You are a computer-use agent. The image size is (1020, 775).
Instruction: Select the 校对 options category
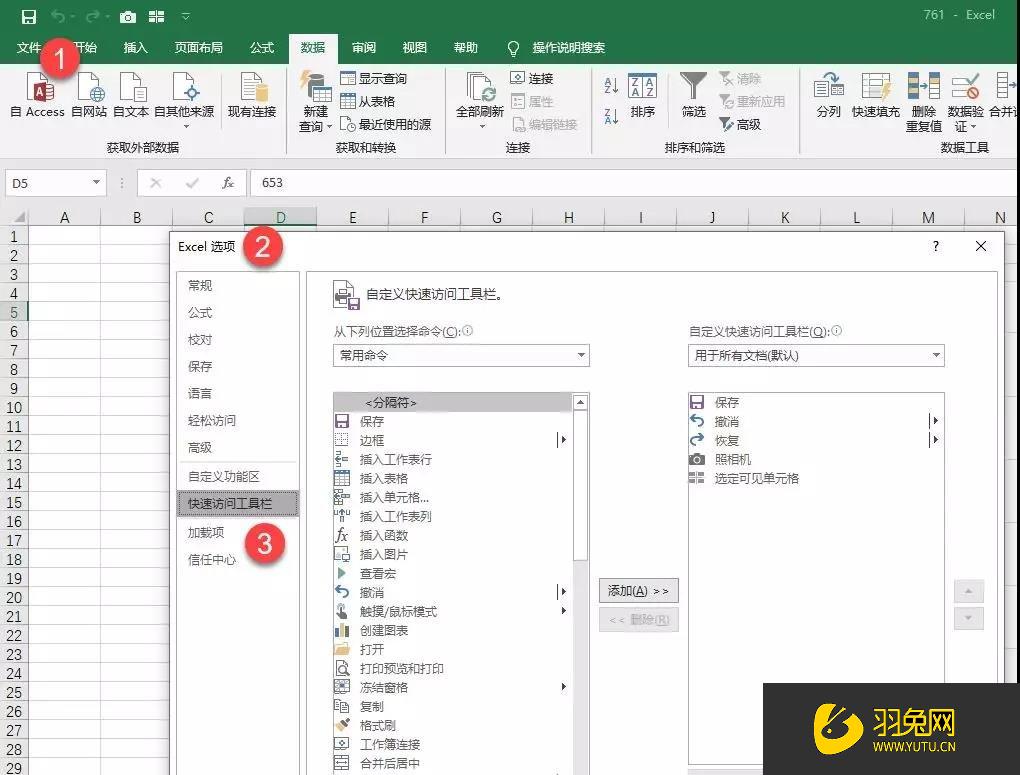coord(200,340)
